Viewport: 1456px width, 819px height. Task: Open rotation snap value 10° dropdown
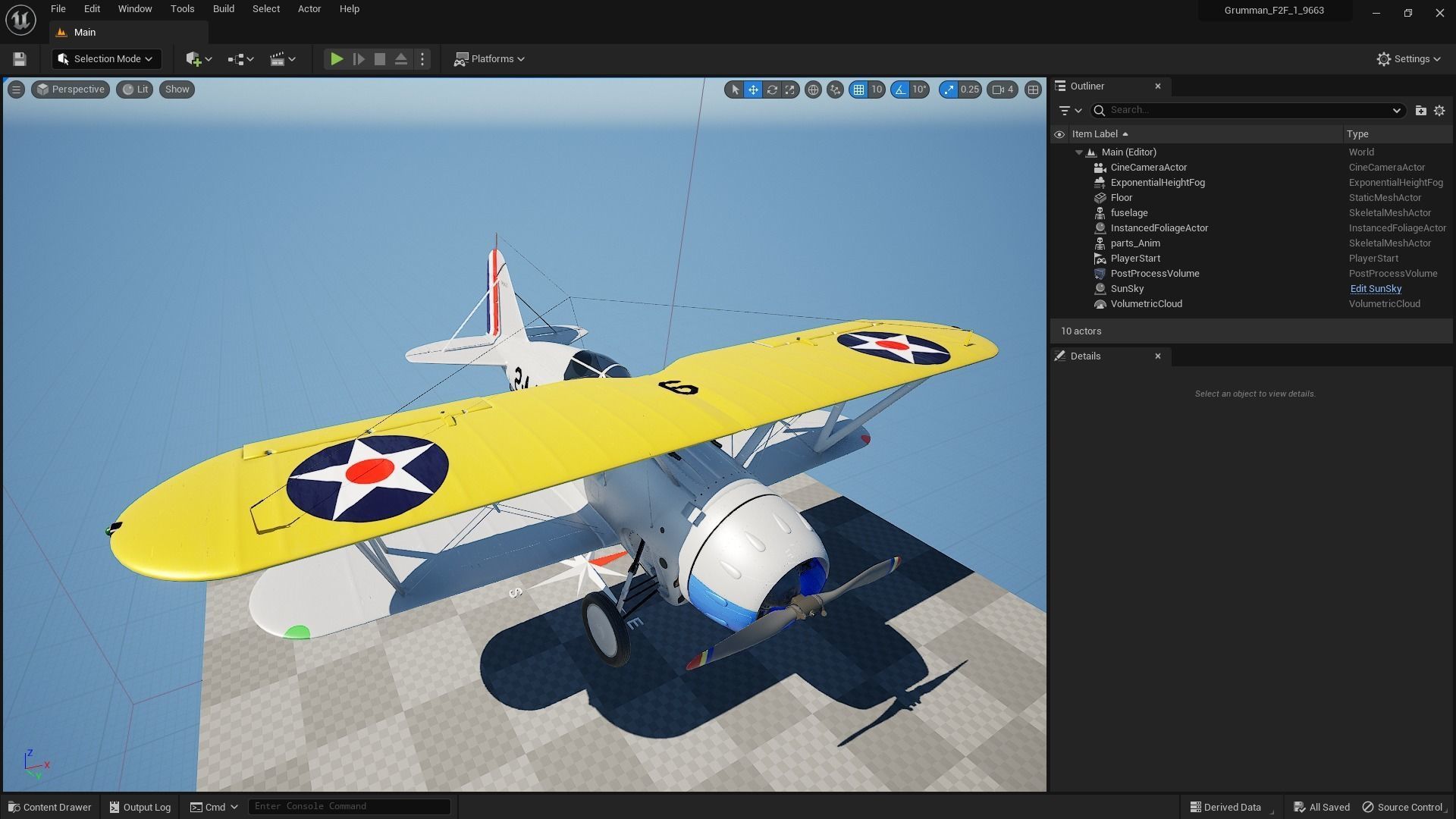click(x=919, y=89)
